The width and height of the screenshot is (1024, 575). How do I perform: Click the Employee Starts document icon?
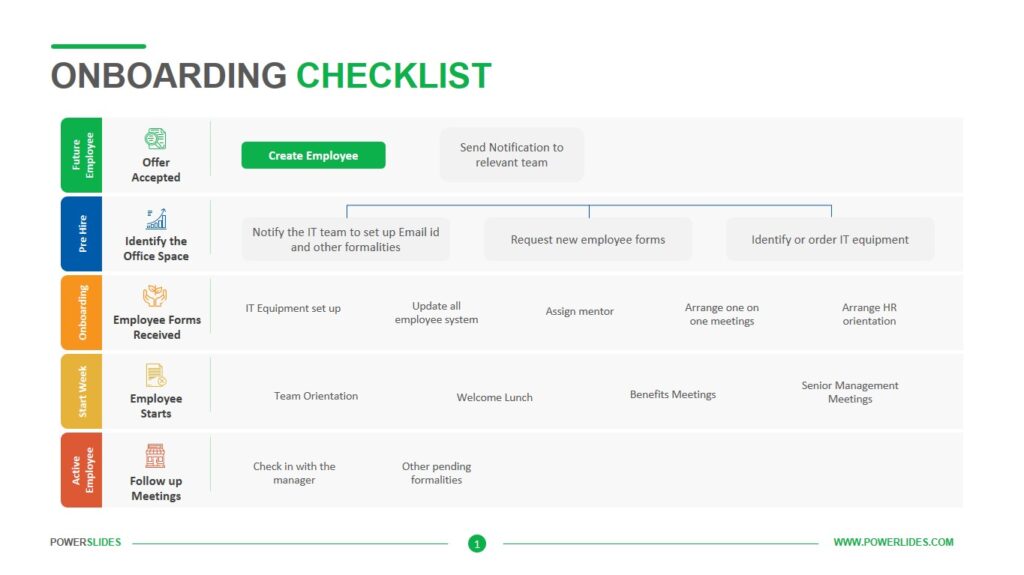tap(155, 376)
